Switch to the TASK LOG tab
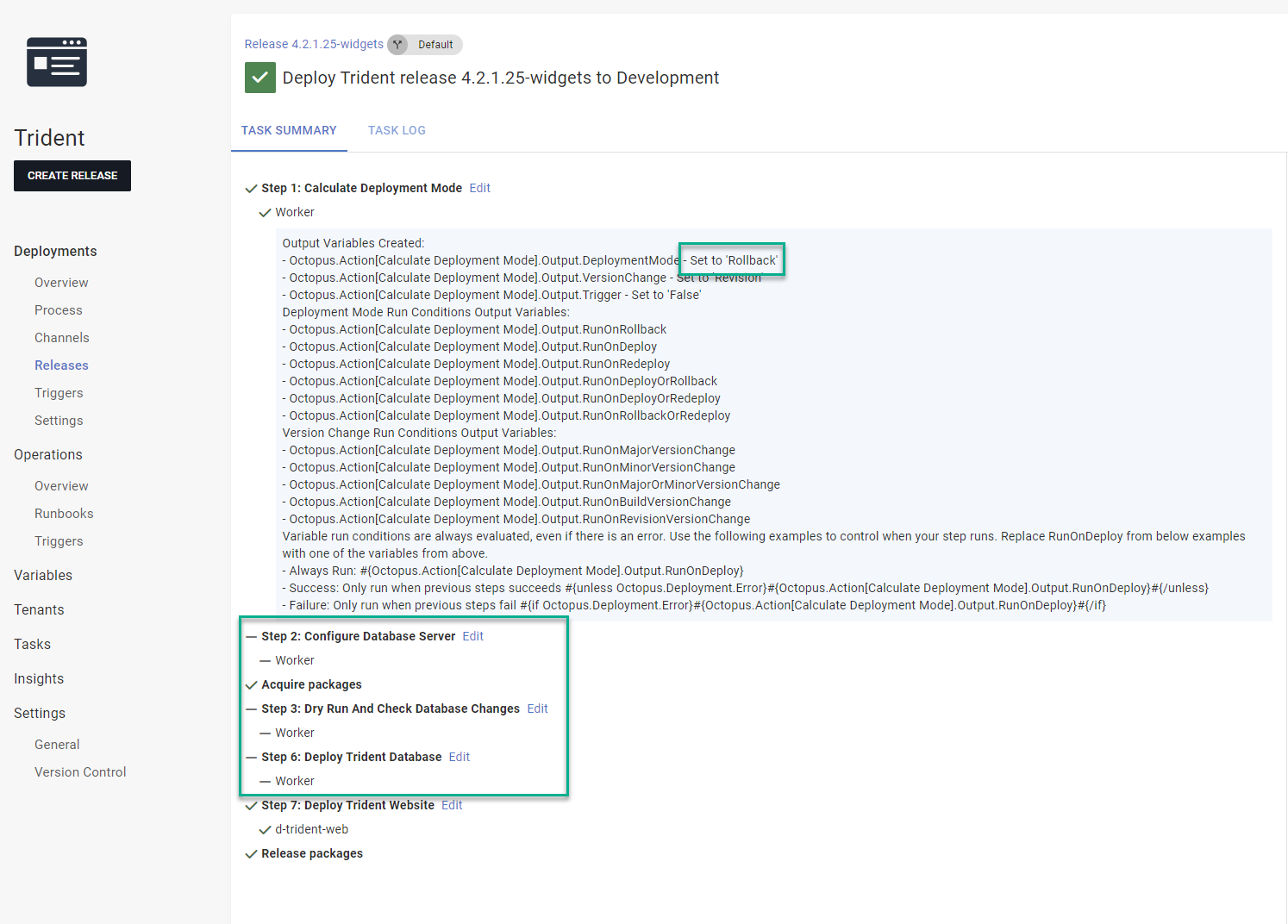 coord(397,130)
